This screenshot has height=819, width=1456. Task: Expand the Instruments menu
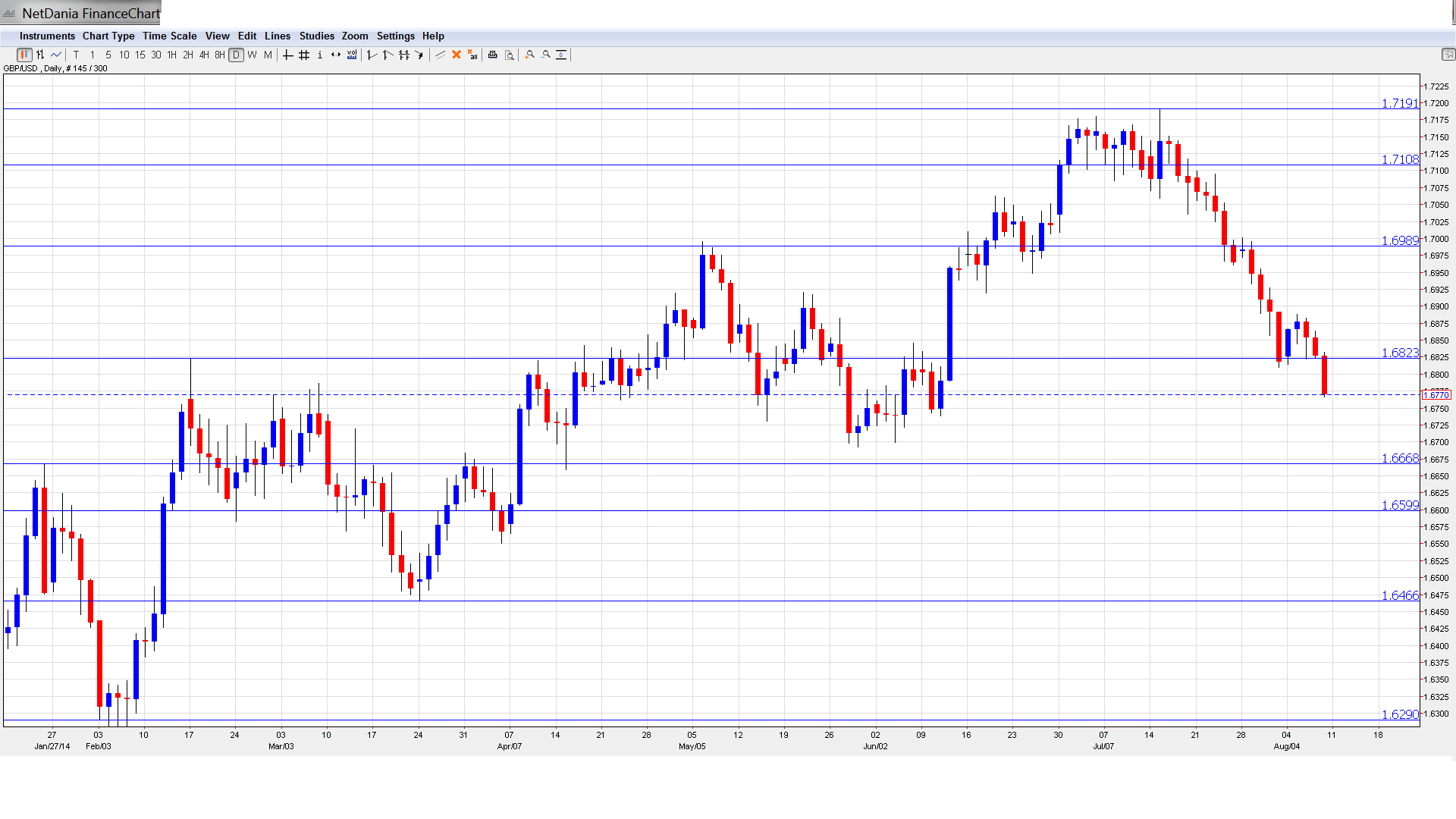pyautogui.click(x=47, y=36)
